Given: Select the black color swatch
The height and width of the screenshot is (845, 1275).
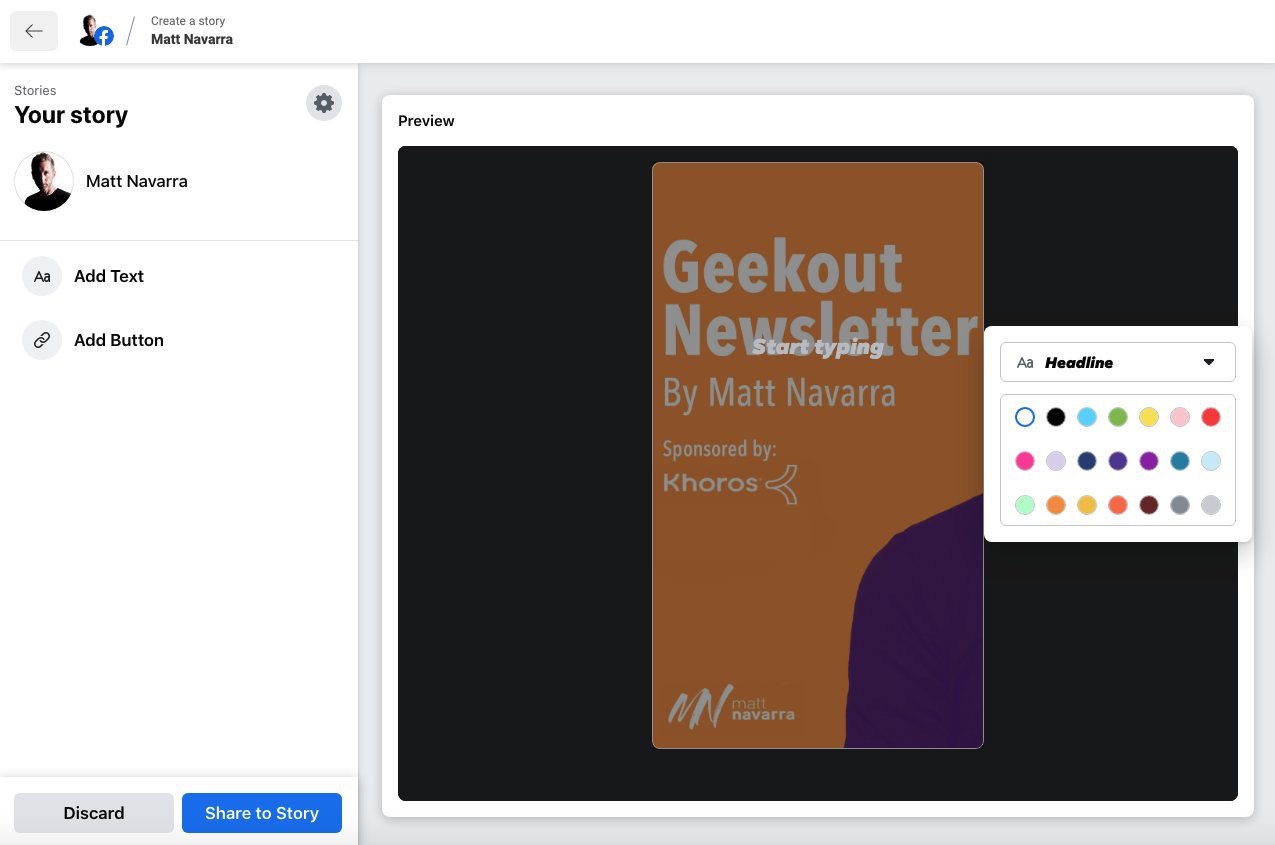Looking at the screenshot, I should click(x=1056, y=417).
